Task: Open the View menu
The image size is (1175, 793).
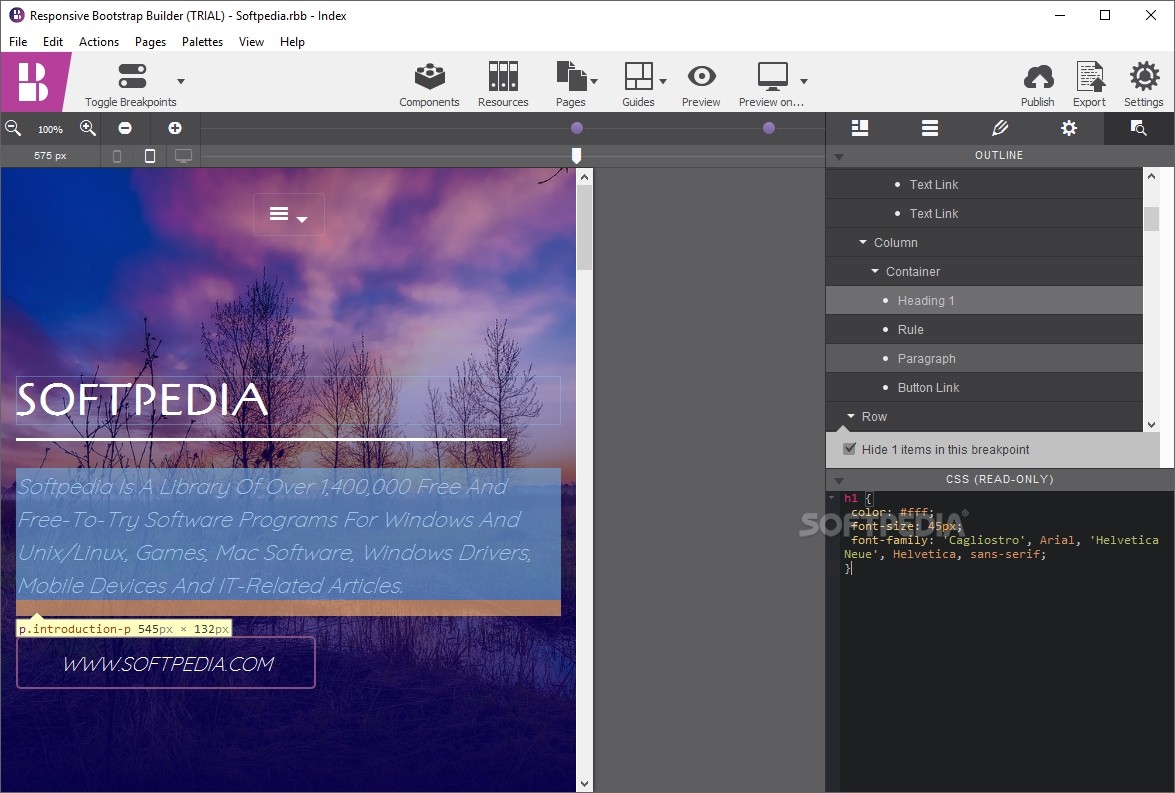Action: (x=251, y=42)
